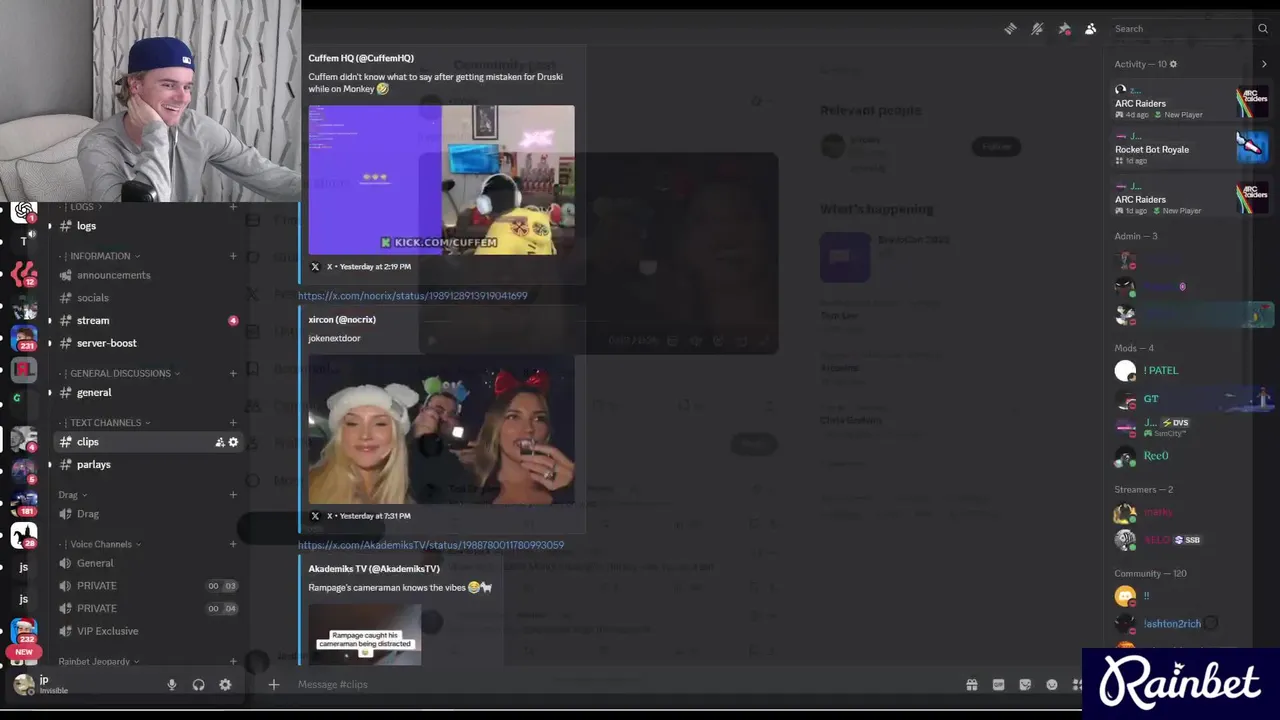Screen dimensions: 1280x720
Task: Open the Akademiks TV (@AkademiksTV) embed title
Action: pyautogui.click(x=374, y=569)
